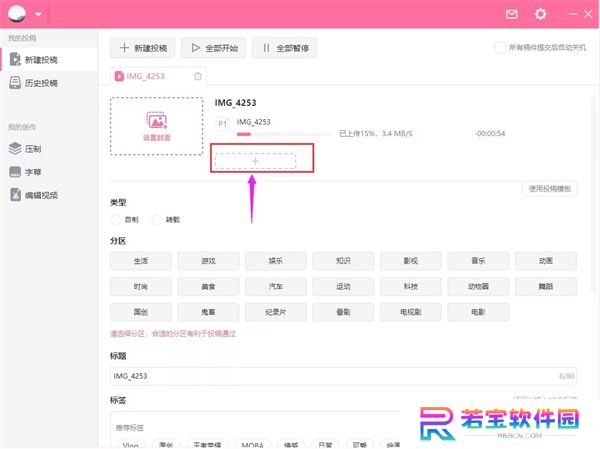600x449 pixels.
Task: Choose the 知识 category
Action: [343, 261]
